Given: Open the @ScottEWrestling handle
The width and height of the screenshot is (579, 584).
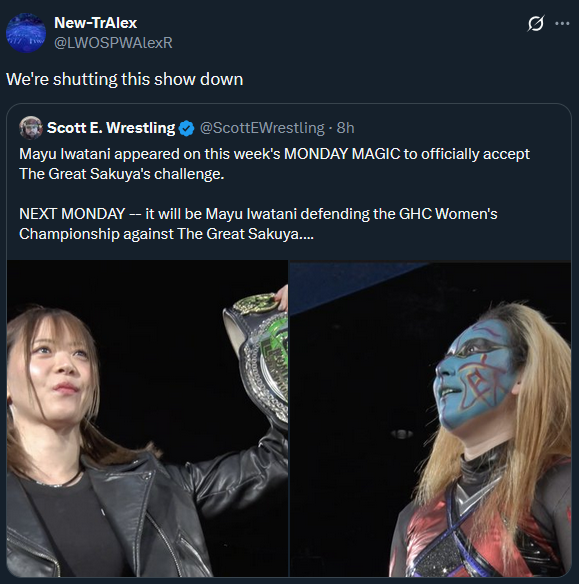Looking at the screenshot, I should pyautogui.click(x=262, y=128).
